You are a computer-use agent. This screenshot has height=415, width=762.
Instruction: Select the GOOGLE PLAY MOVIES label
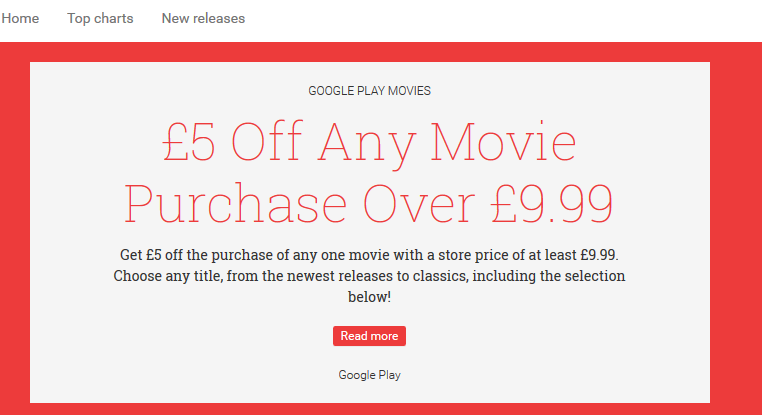coord(369,91)
